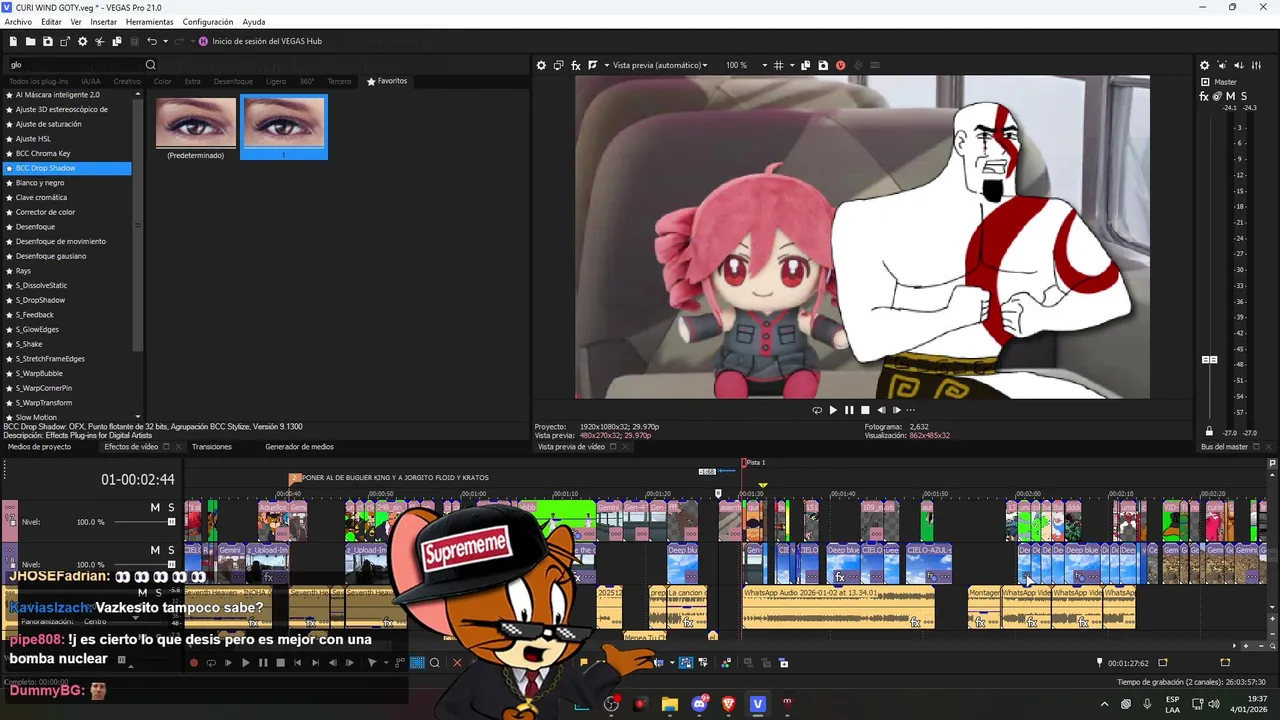Adjust the Master volume fader
The width and height of the screenshot is (1280, 720).
coord(1209,359)
